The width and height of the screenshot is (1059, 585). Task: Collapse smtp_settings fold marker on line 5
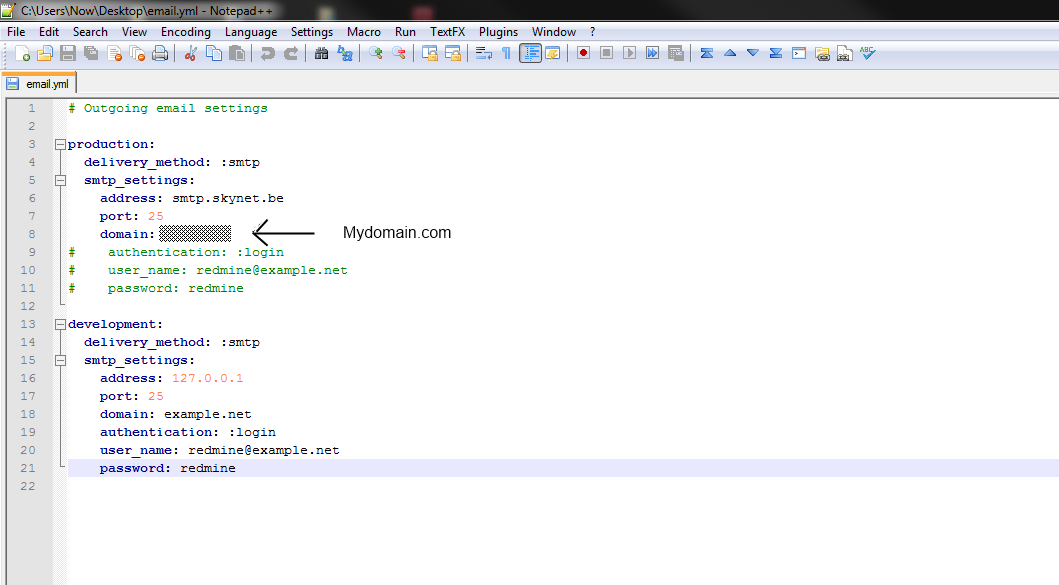tap(60, 180)
